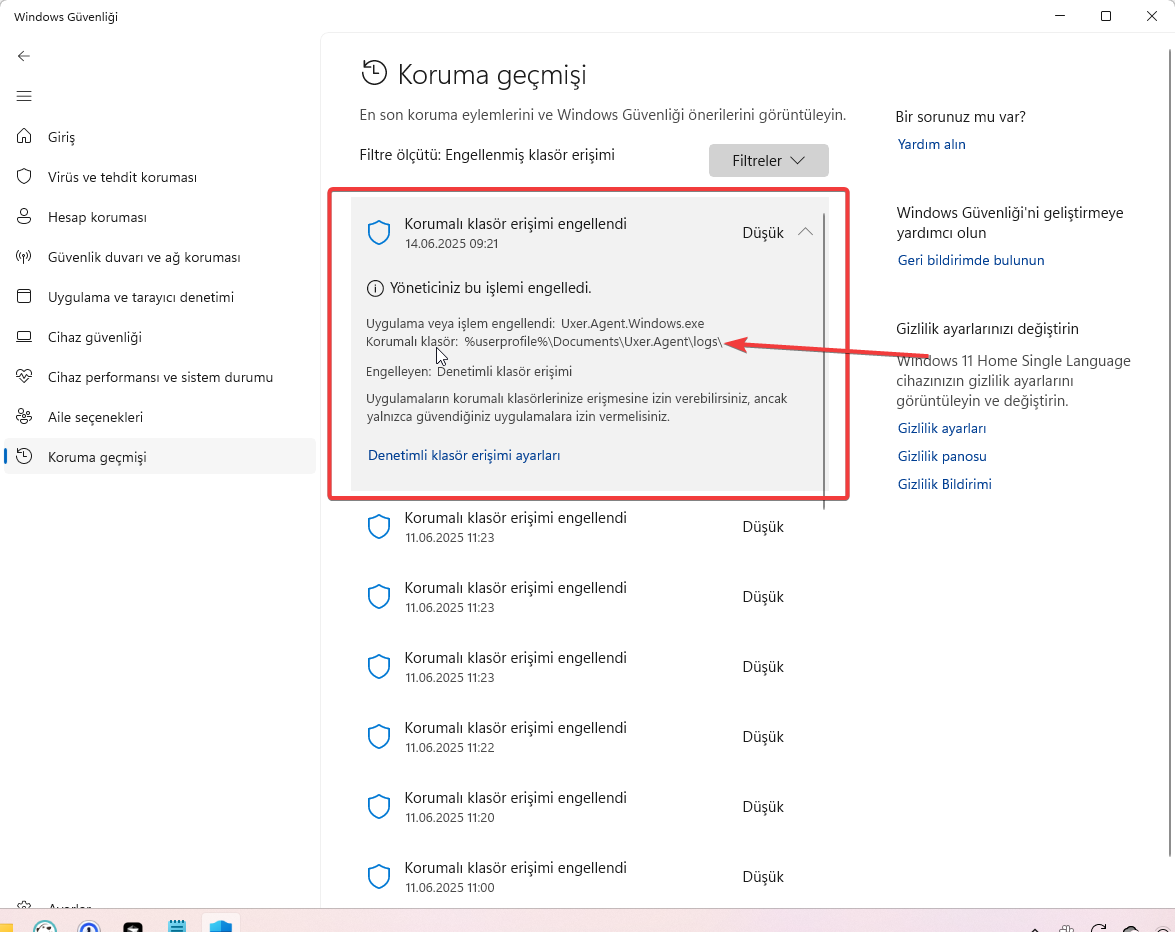This screenshot has height=932, width=1175.
Task: Open Hesap koruması section
Action: [x=160, y=217]
